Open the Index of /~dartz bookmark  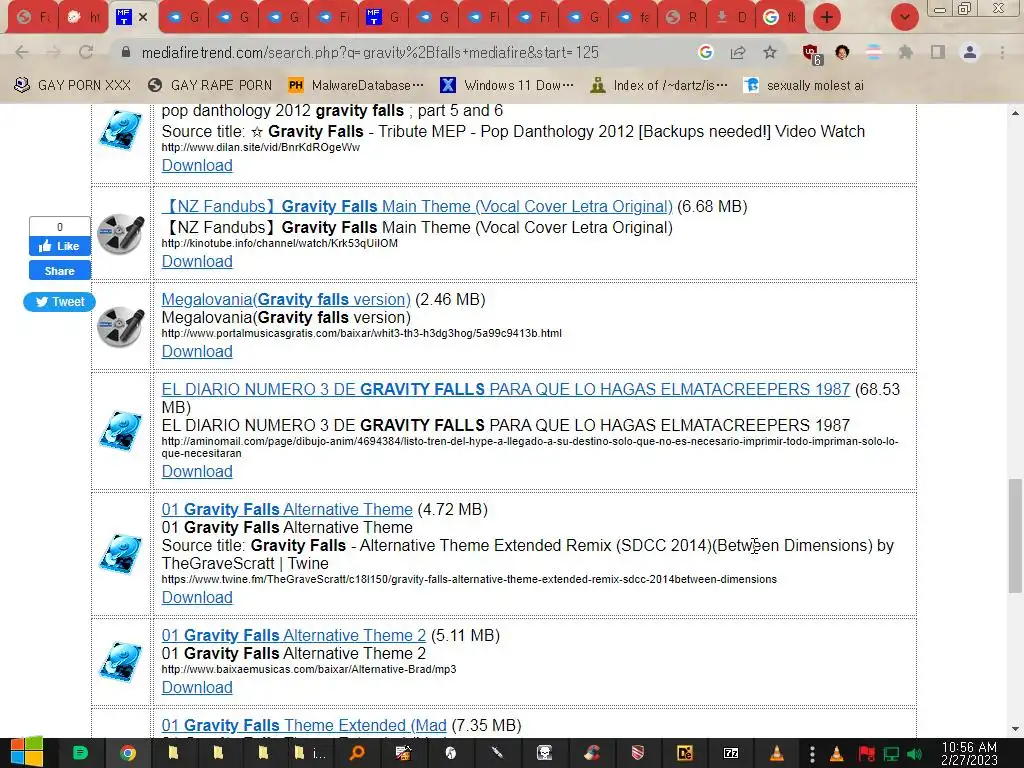click(659, 85)
